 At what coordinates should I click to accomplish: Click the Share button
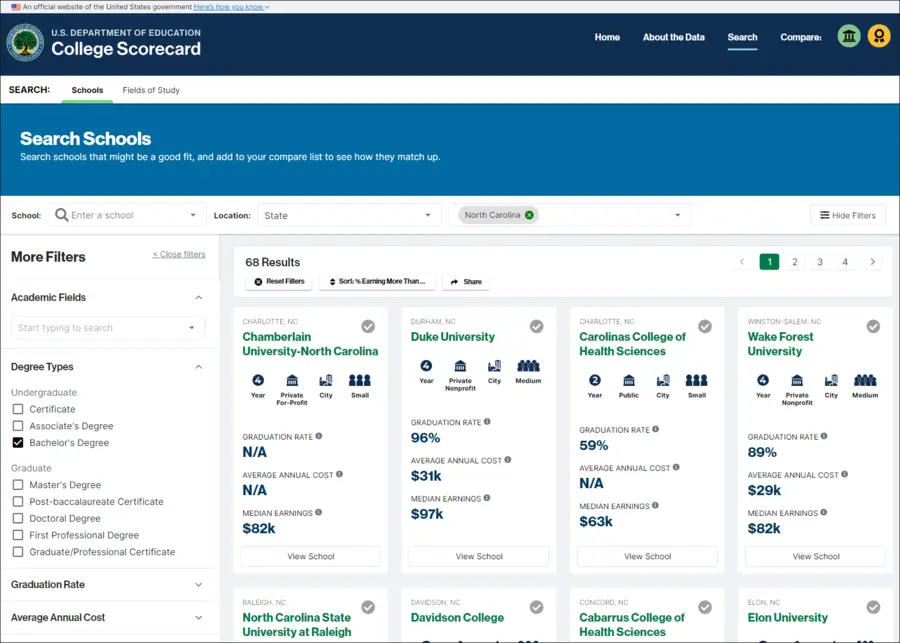pos(465,281)
